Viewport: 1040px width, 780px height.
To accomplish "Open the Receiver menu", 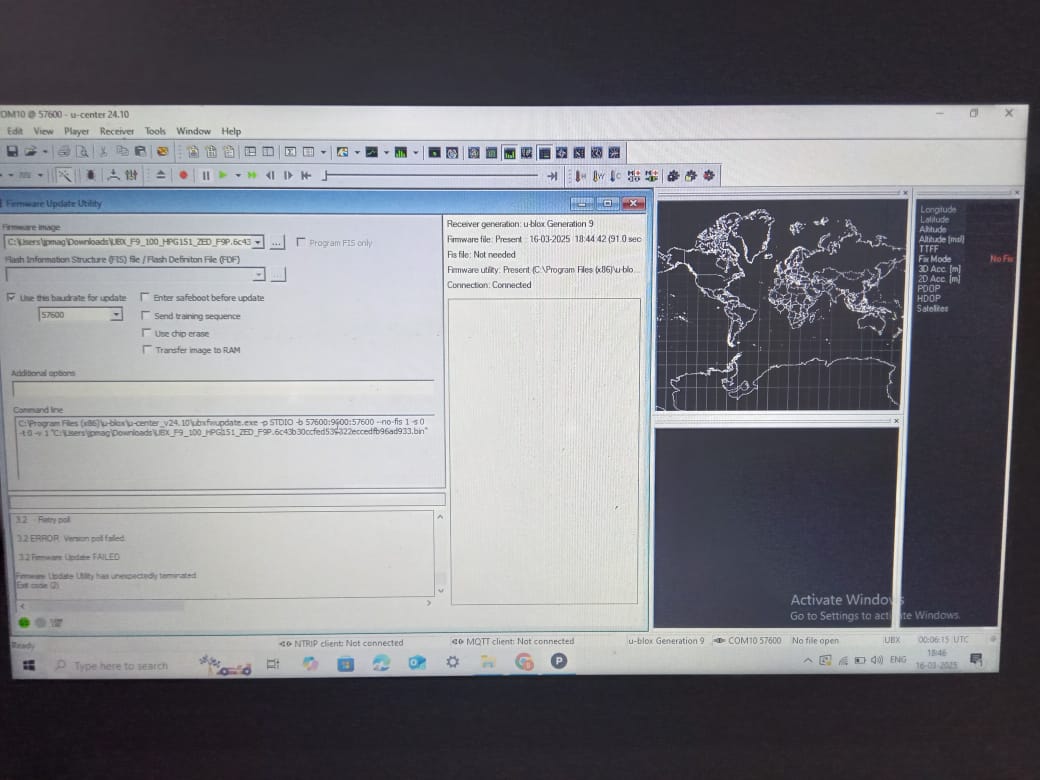I will [x=117, y=131].
